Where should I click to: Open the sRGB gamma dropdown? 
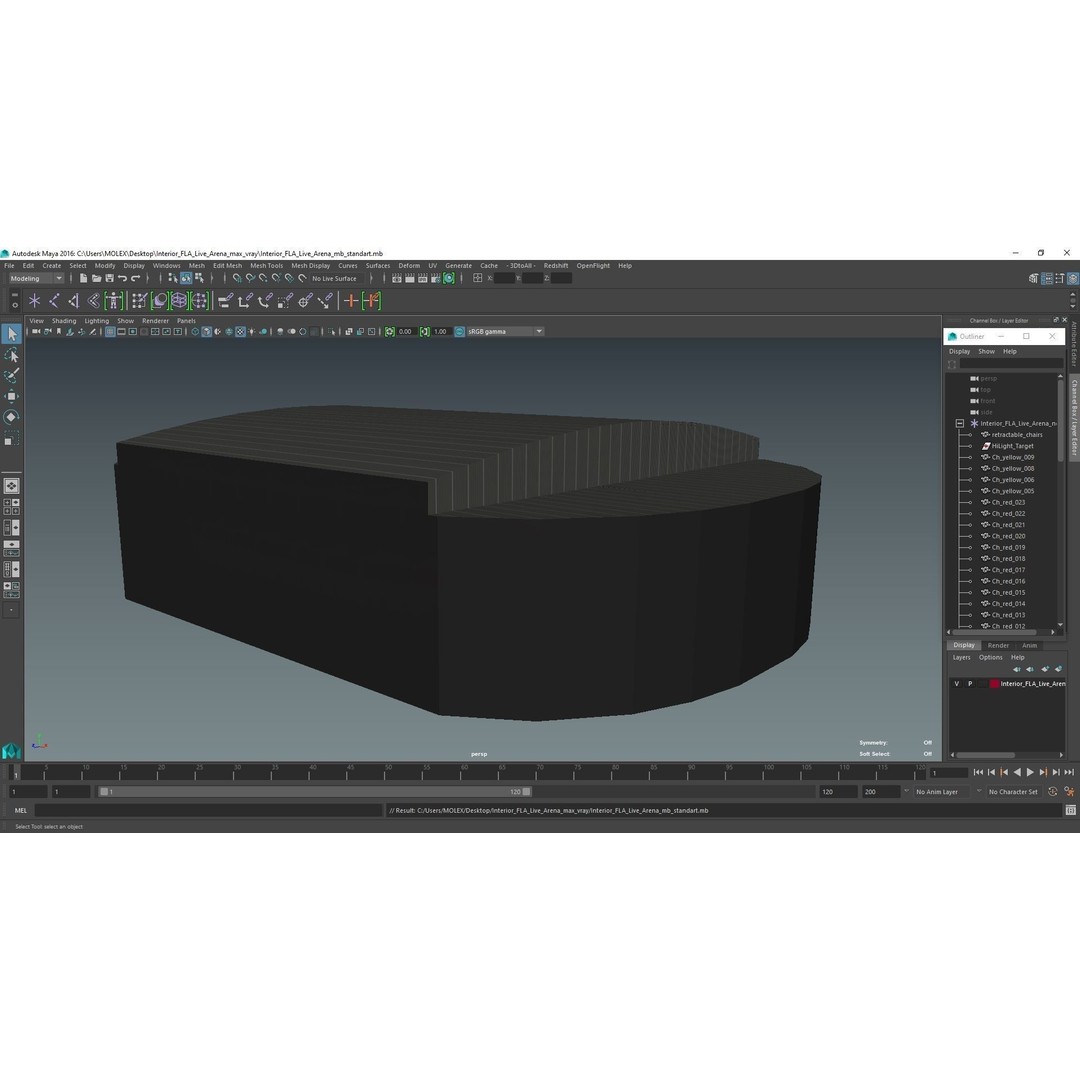(x=505, y=331)
